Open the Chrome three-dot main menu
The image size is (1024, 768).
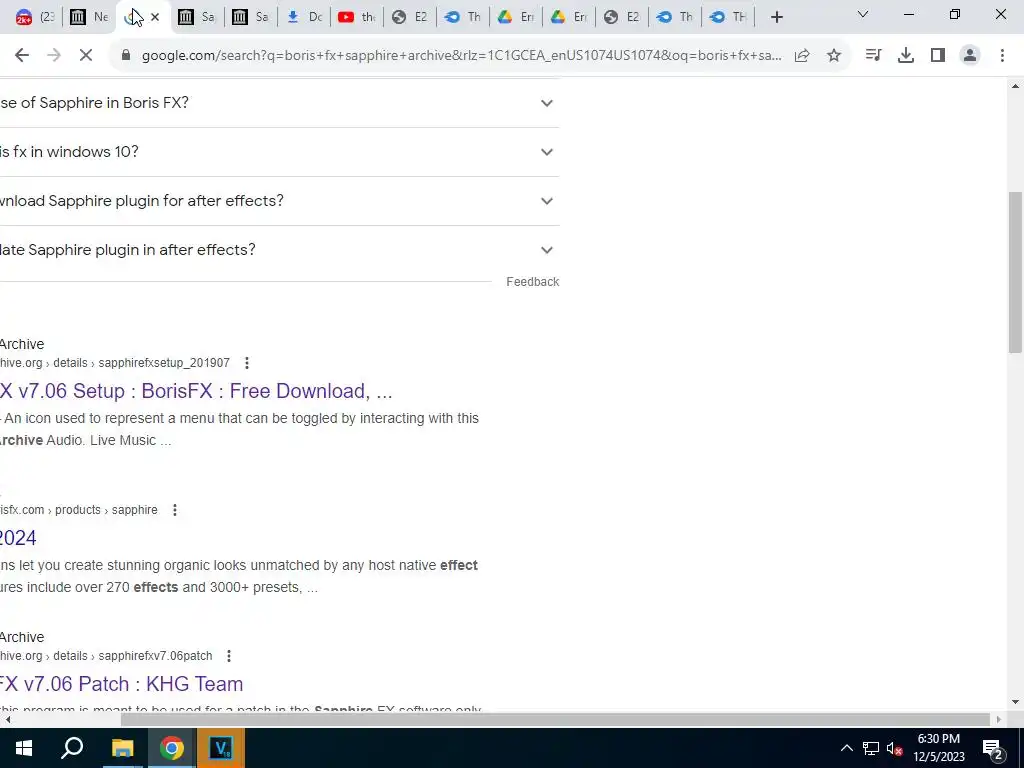point(1002,56)
